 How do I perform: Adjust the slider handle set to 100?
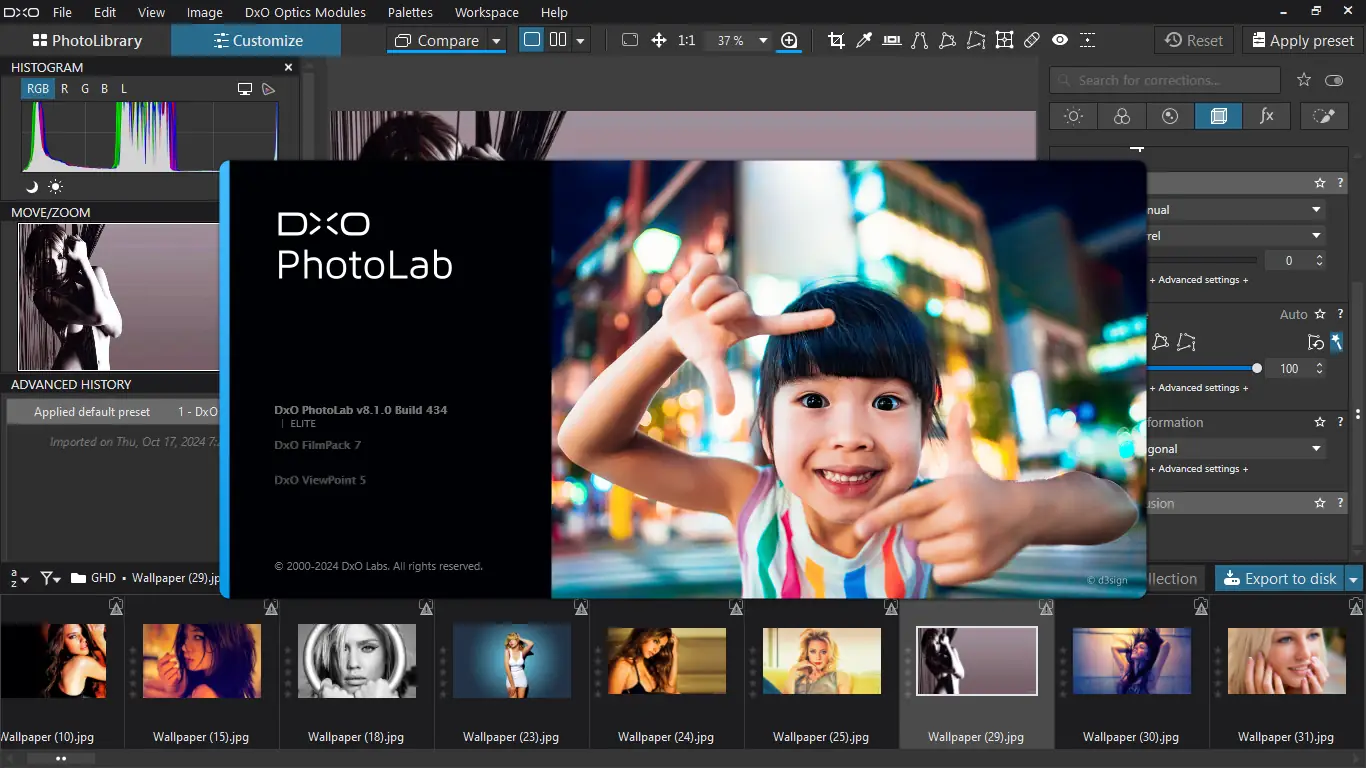pos(1257,369)
